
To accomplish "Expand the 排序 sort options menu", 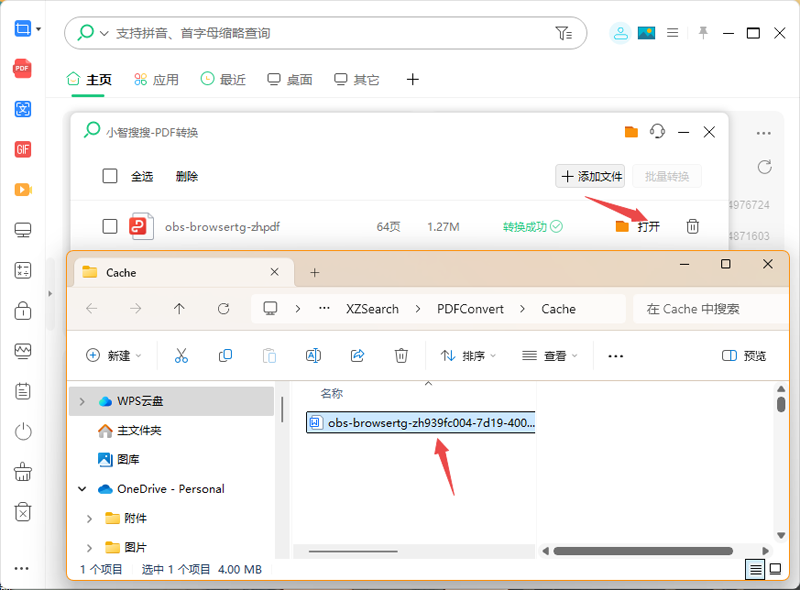I will pos(469,355).
